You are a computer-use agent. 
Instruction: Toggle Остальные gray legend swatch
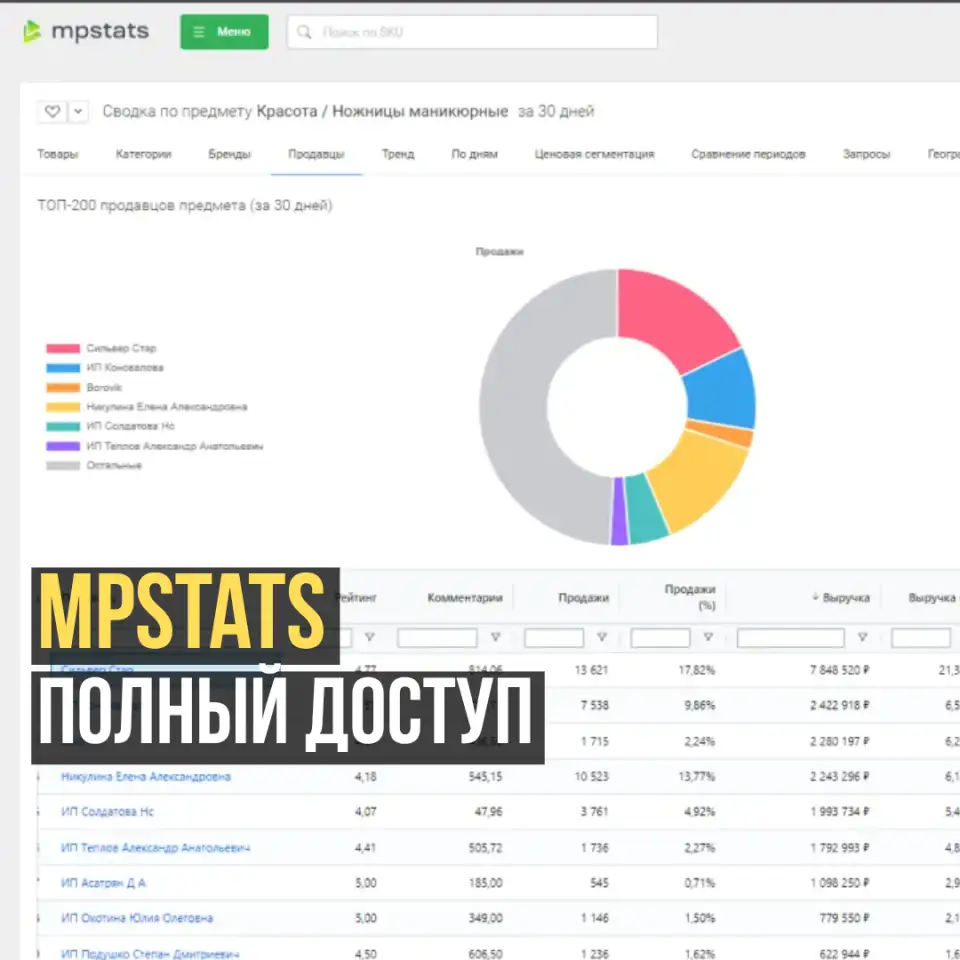click(x=63, y=466)
